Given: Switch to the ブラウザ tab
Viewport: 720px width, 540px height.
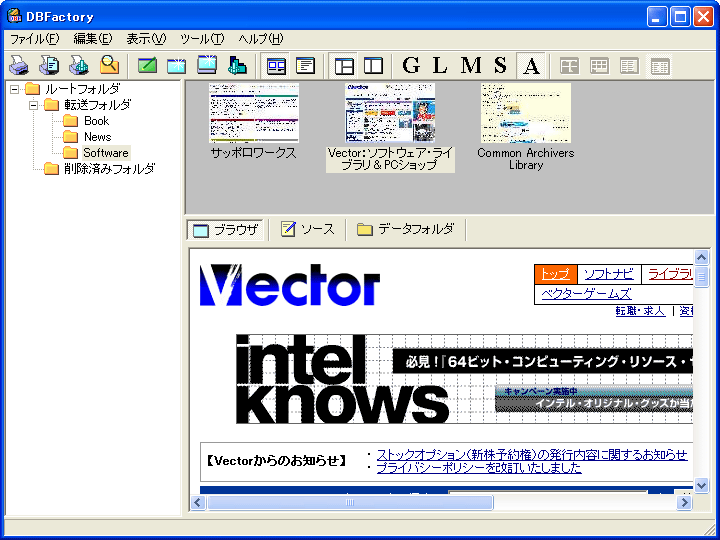Looking at the screenshot, I should point(225,230).
